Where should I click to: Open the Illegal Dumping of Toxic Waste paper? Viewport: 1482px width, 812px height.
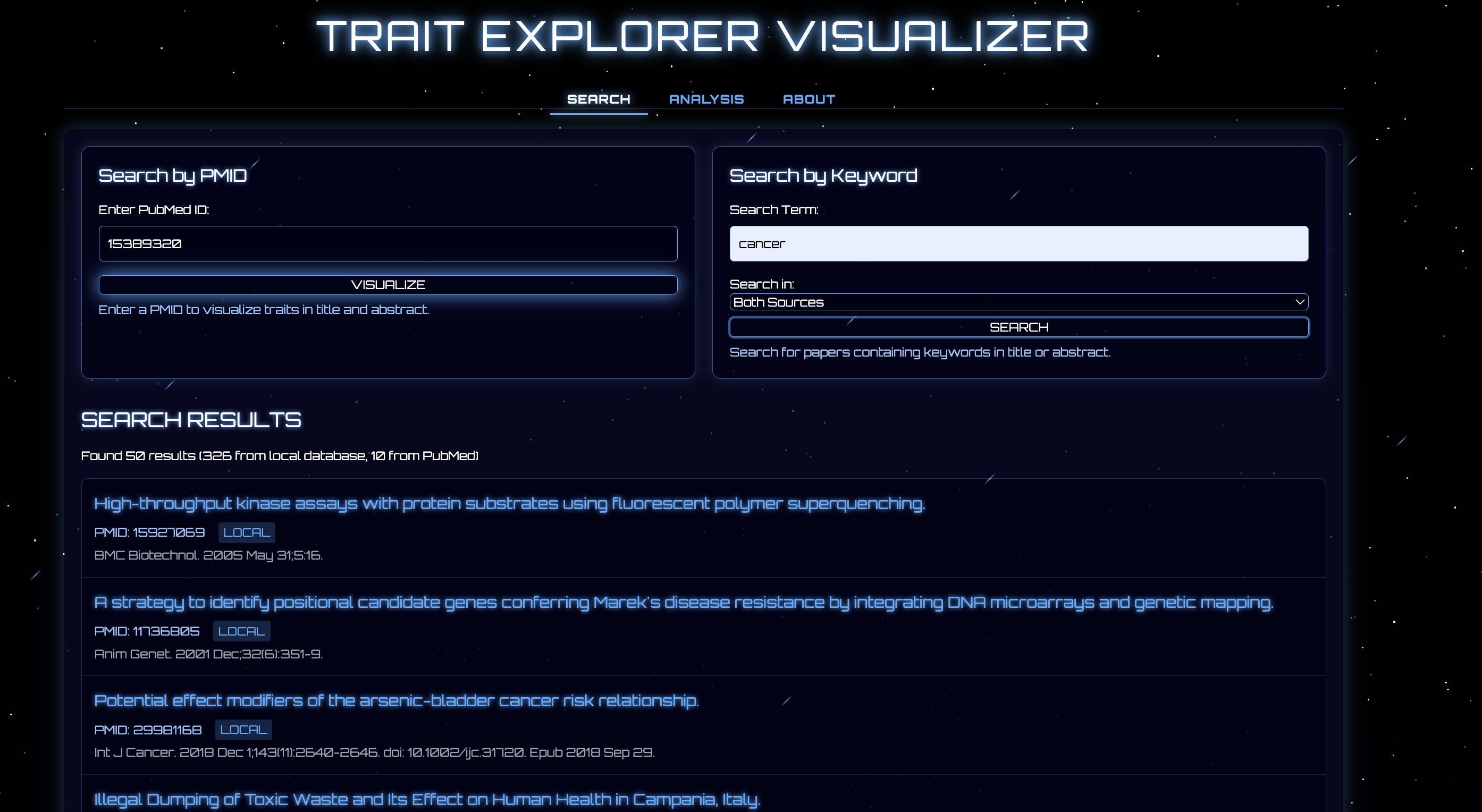coord(426,799)
